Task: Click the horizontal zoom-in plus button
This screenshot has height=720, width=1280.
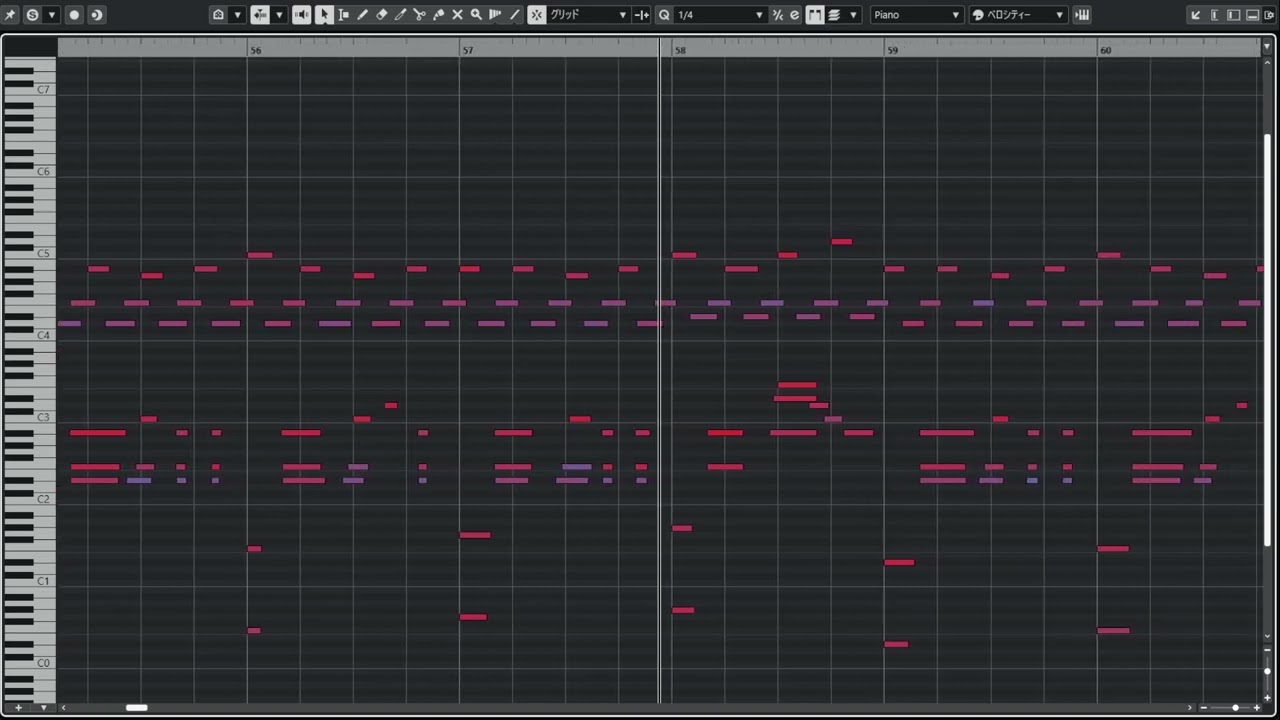Action: click(1256, 708)
